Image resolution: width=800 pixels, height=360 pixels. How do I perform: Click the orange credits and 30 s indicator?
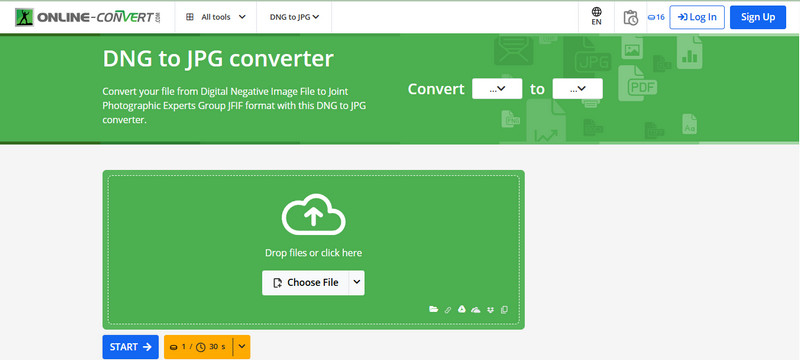[198, 347]
